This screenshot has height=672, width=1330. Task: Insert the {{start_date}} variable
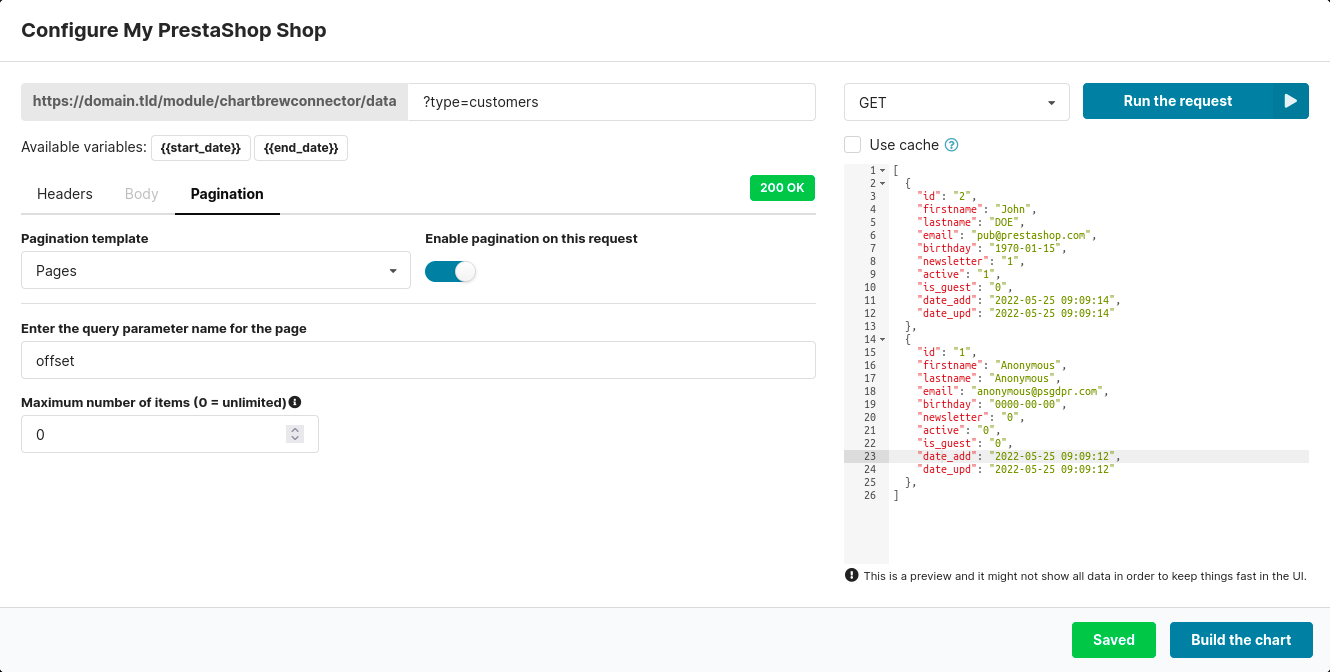(201, 148)
